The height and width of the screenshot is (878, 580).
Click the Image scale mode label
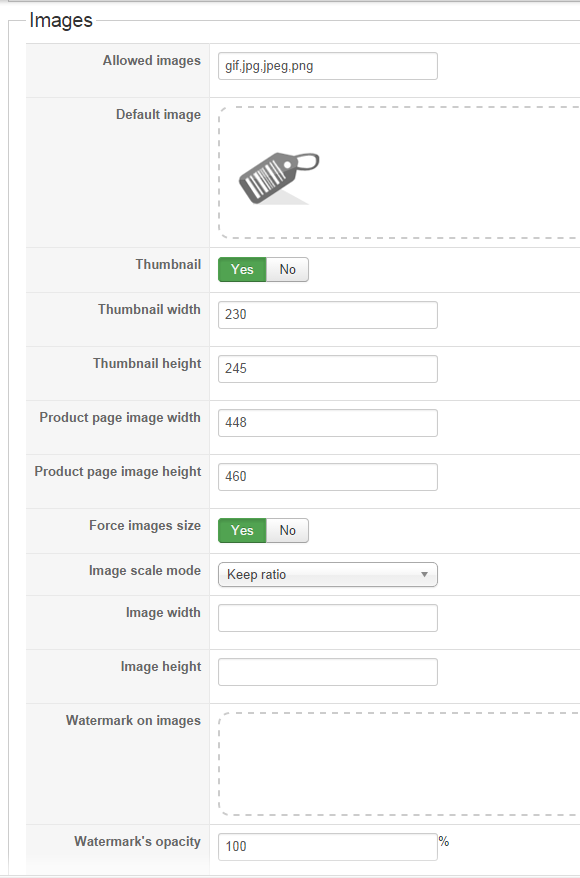point(144,571)
